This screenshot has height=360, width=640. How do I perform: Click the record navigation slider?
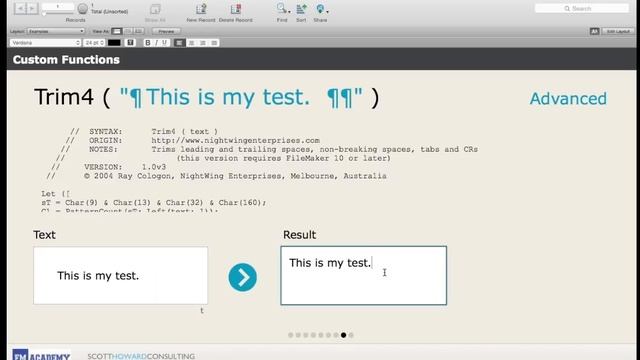coord(58,13)
